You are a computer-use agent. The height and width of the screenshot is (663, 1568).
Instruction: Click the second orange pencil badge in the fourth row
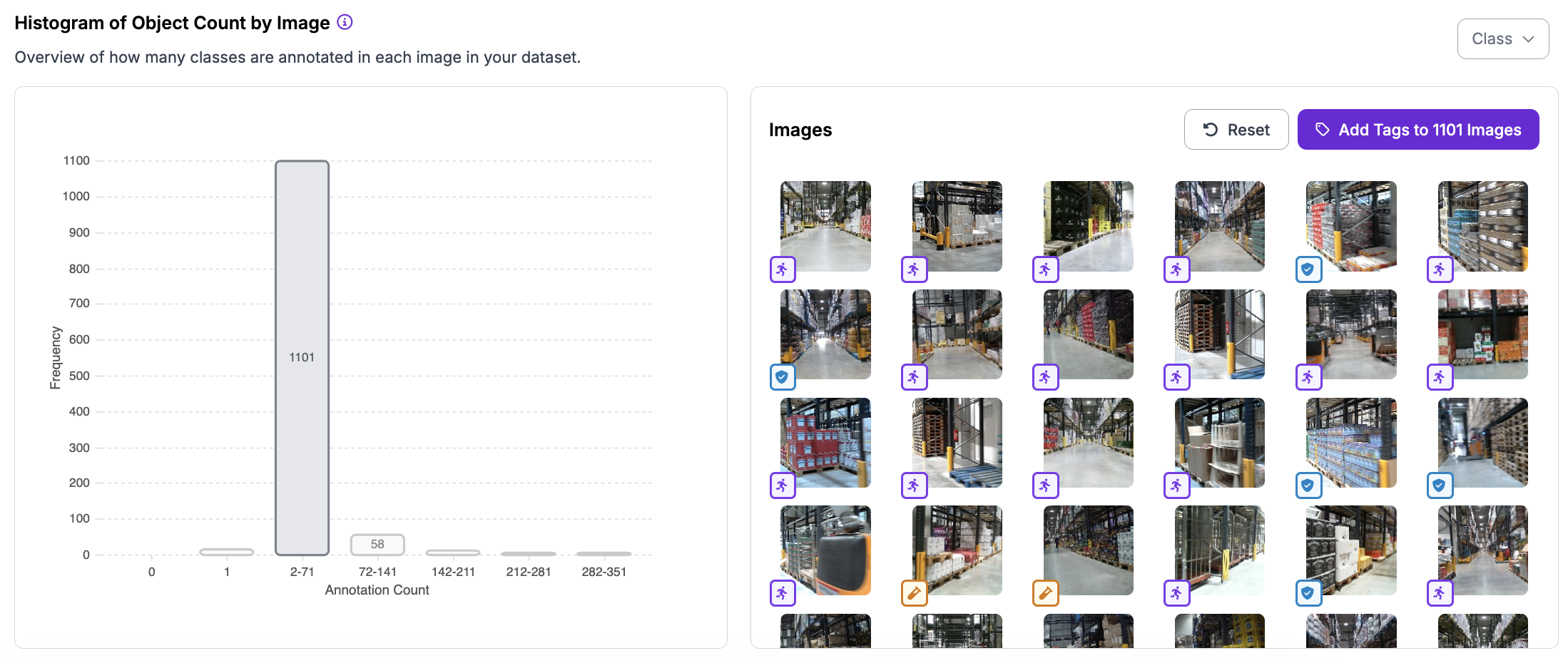point(1045,592)
